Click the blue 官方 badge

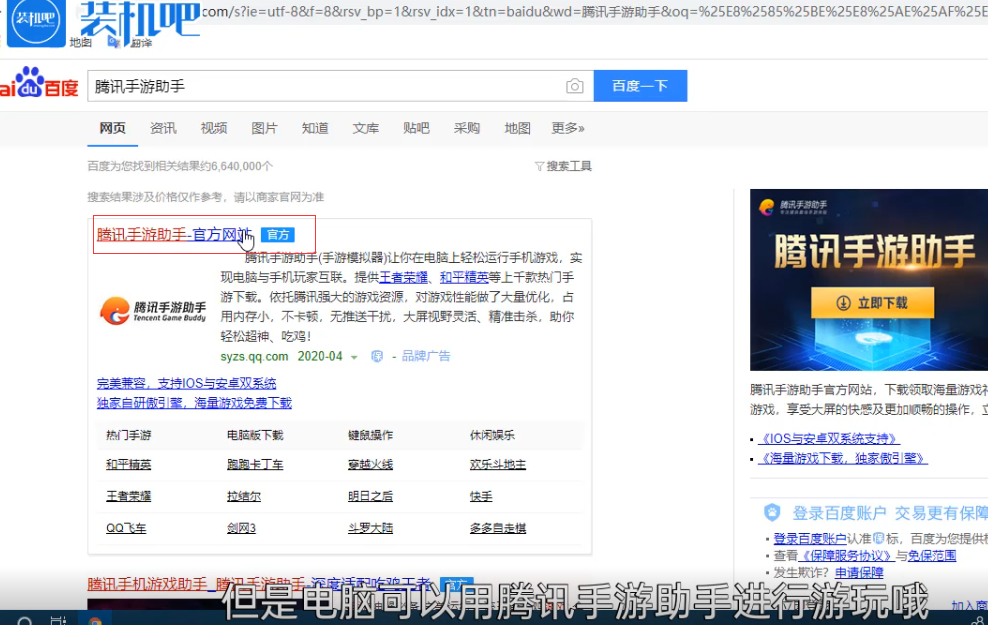[x=277, y=235]
